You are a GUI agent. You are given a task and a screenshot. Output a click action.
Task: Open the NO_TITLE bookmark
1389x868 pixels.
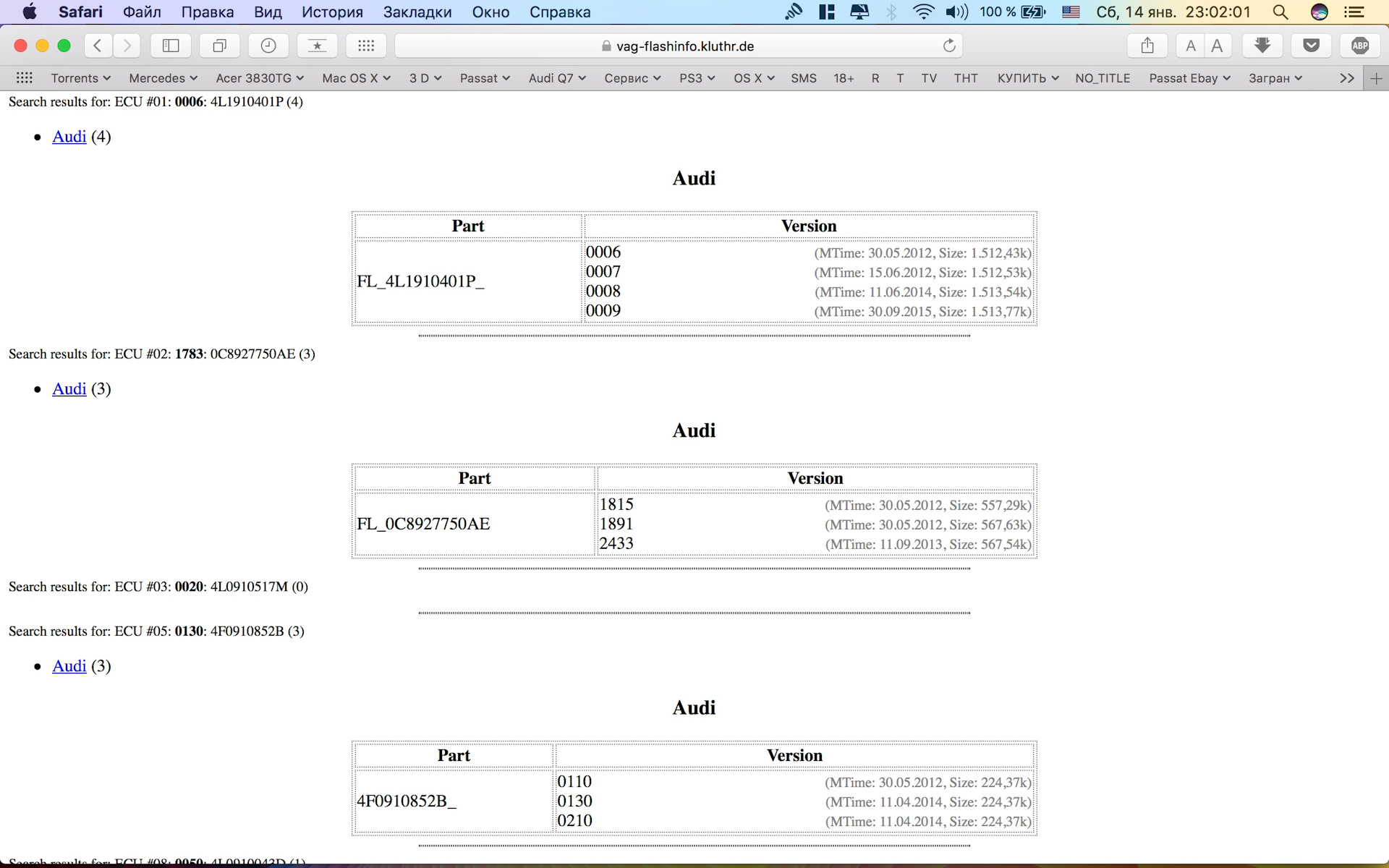tap(1103, 78)
